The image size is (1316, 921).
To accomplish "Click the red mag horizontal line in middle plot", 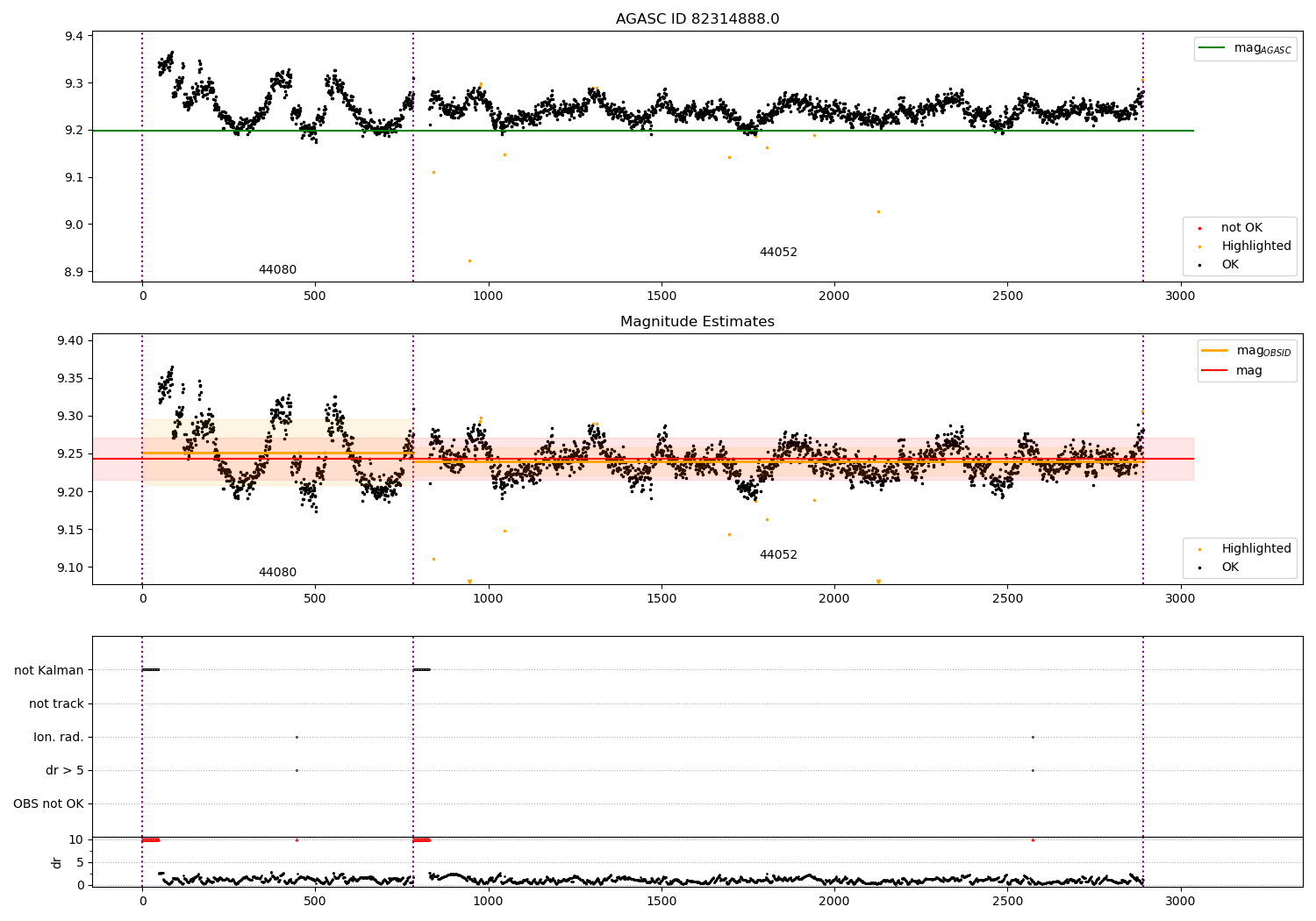I will tap(642, 459).
